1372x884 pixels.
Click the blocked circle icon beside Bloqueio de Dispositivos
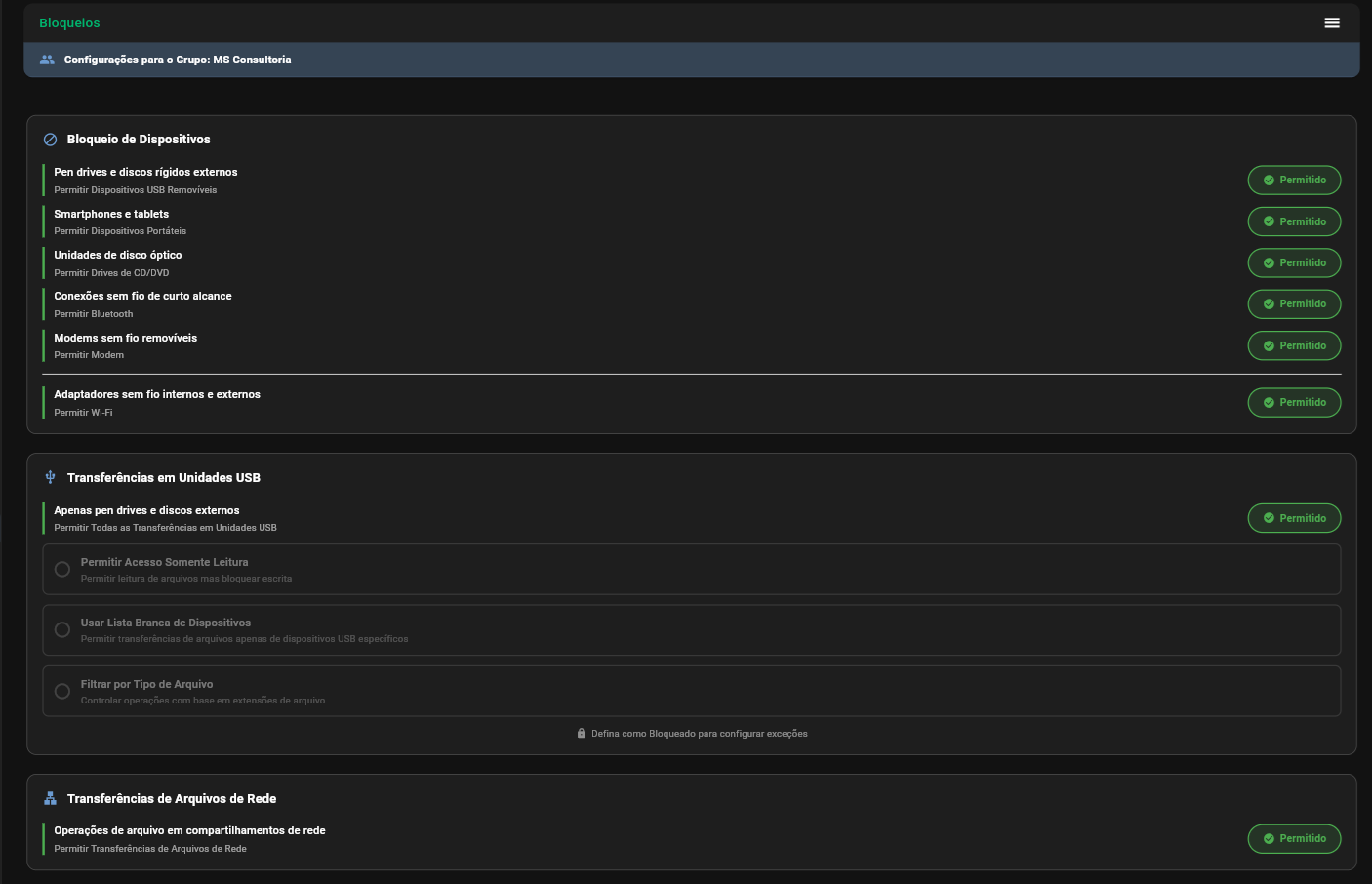pos(51,140)
